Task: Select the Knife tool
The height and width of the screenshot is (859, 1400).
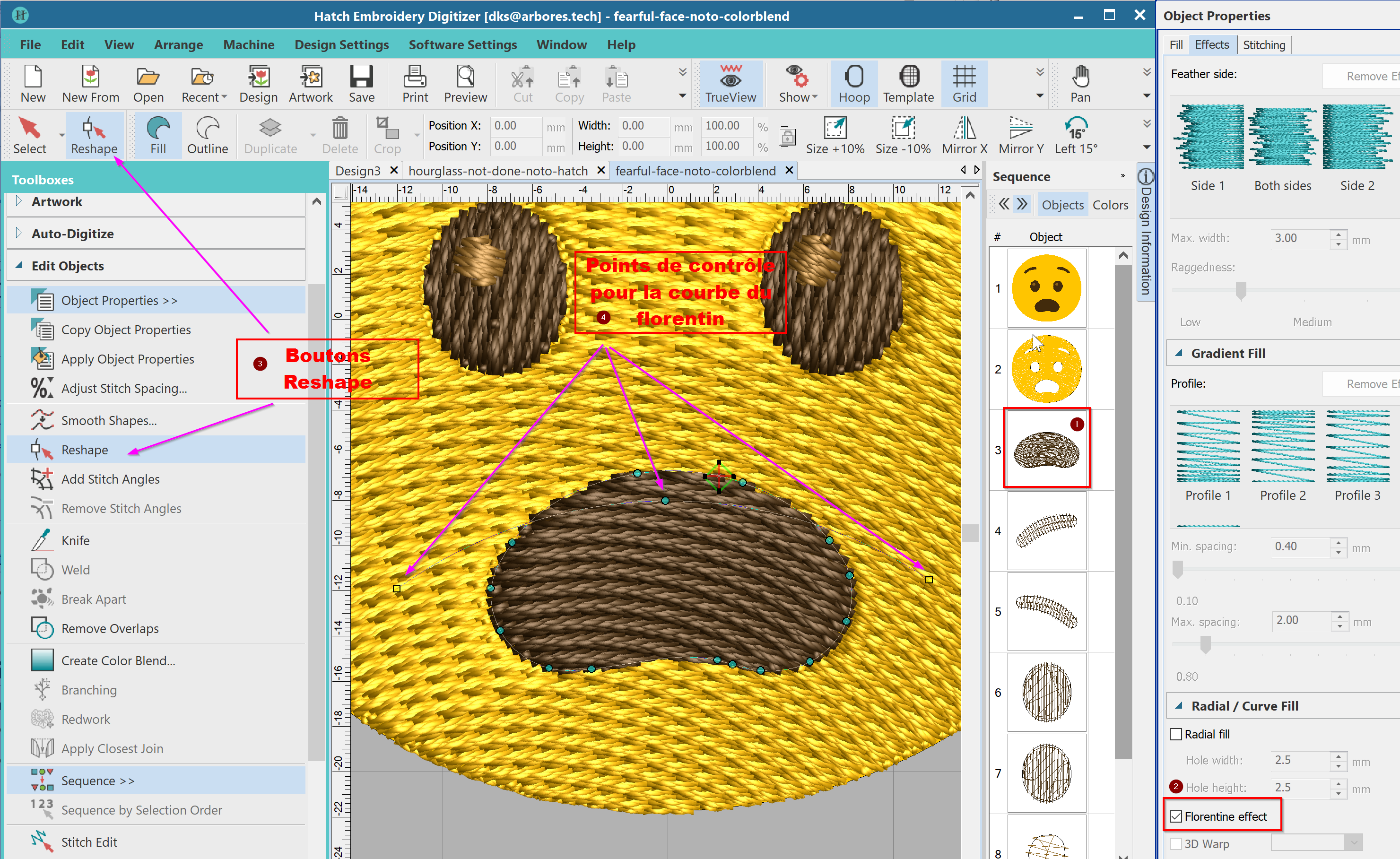Action: click(75, 540)
